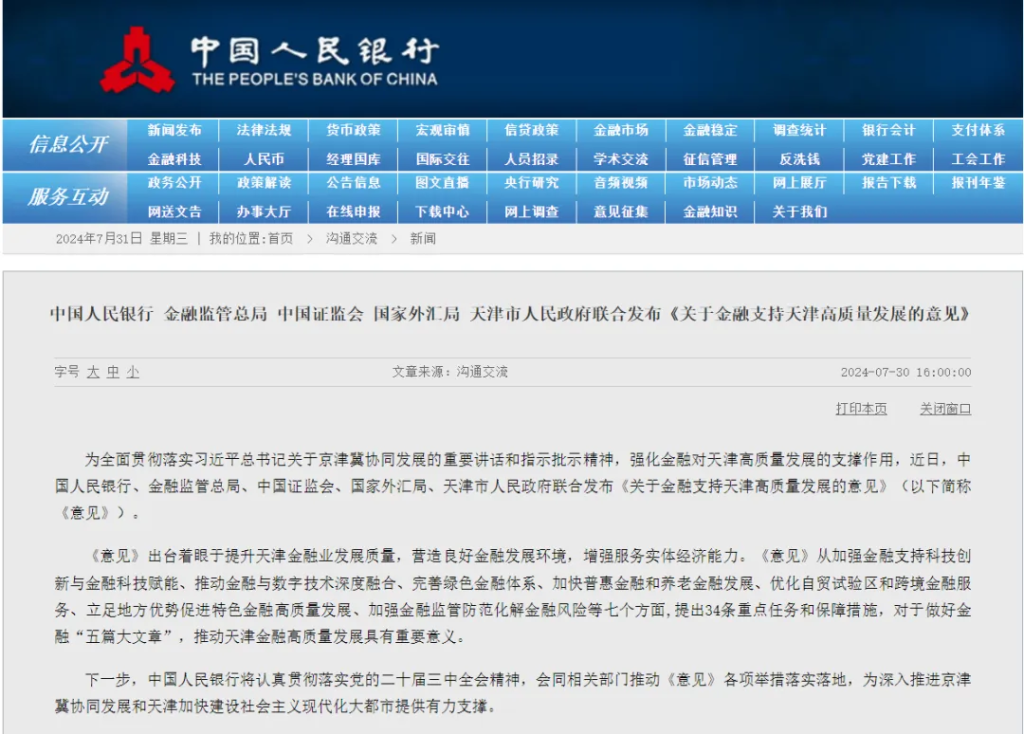Viewport: 1024px width, 734px height.
Task: Select 货币政策 in the navigation bar
Action: 353,130
